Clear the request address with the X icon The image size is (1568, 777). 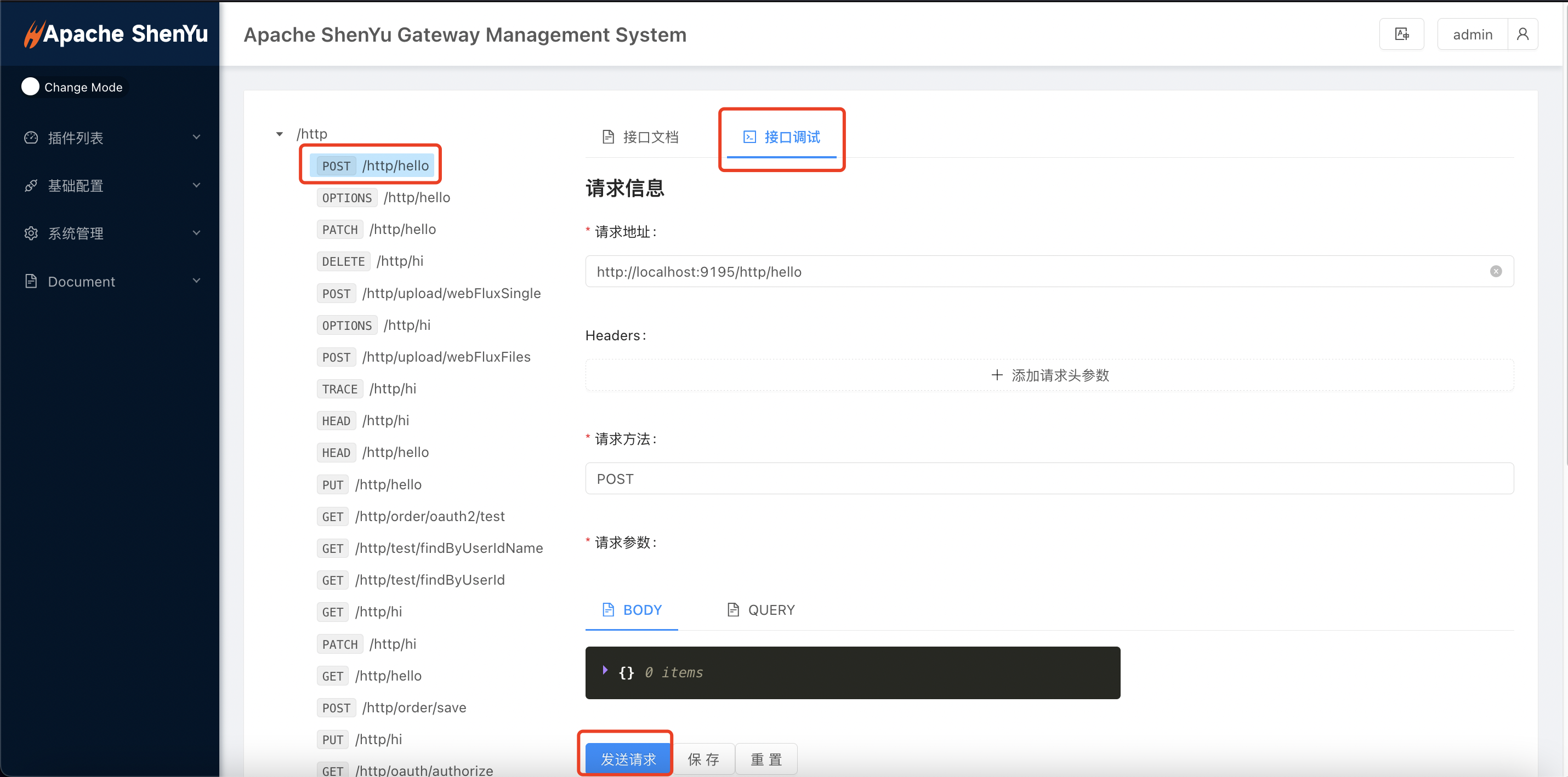tap(1496, 271)
